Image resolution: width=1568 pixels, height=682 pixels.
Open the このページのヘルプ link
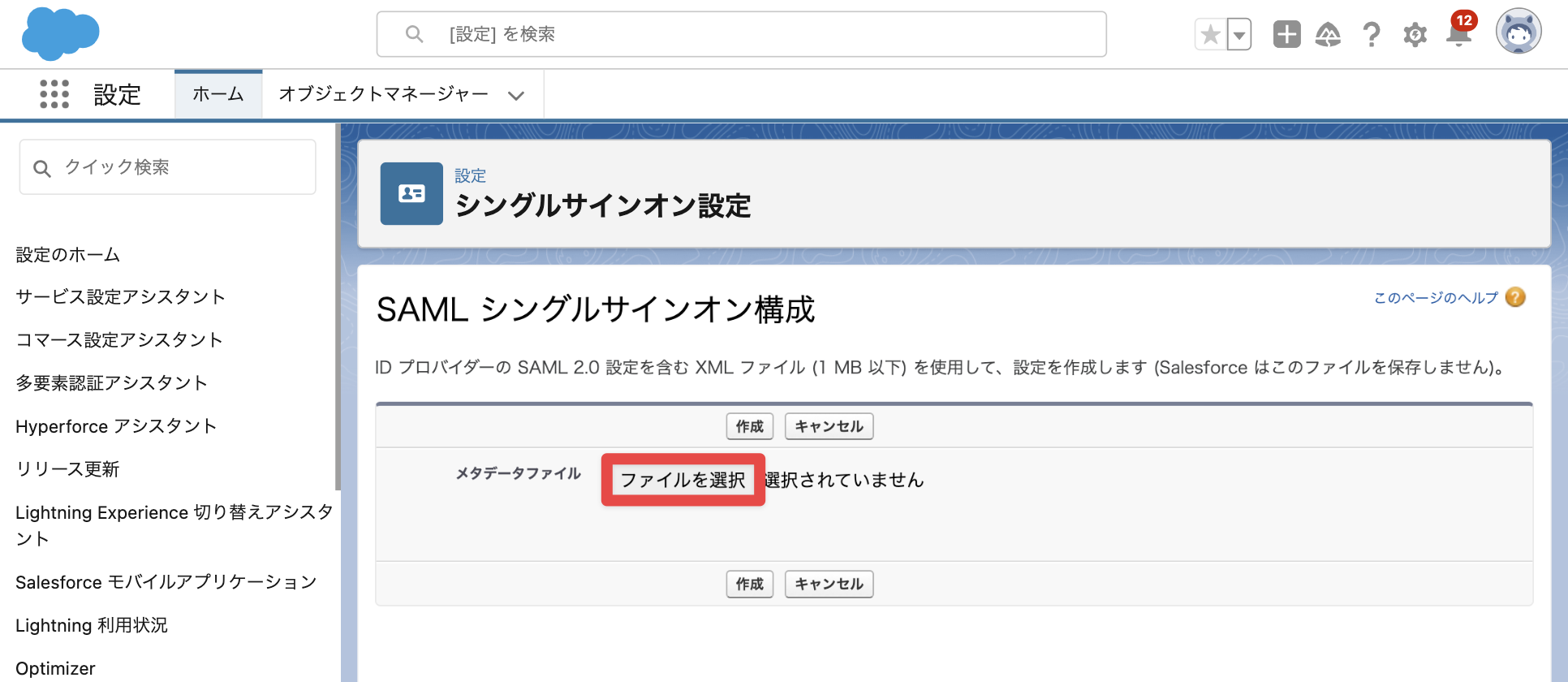point(1436,298)
